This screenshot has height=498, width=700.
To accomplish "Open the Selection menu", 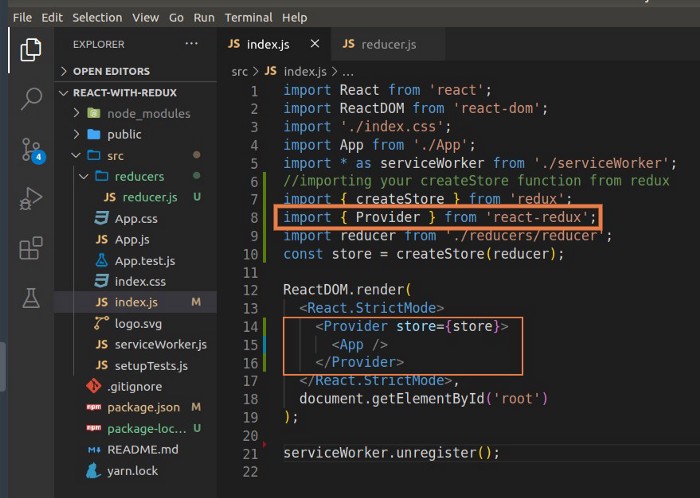I will coord(97,18).
